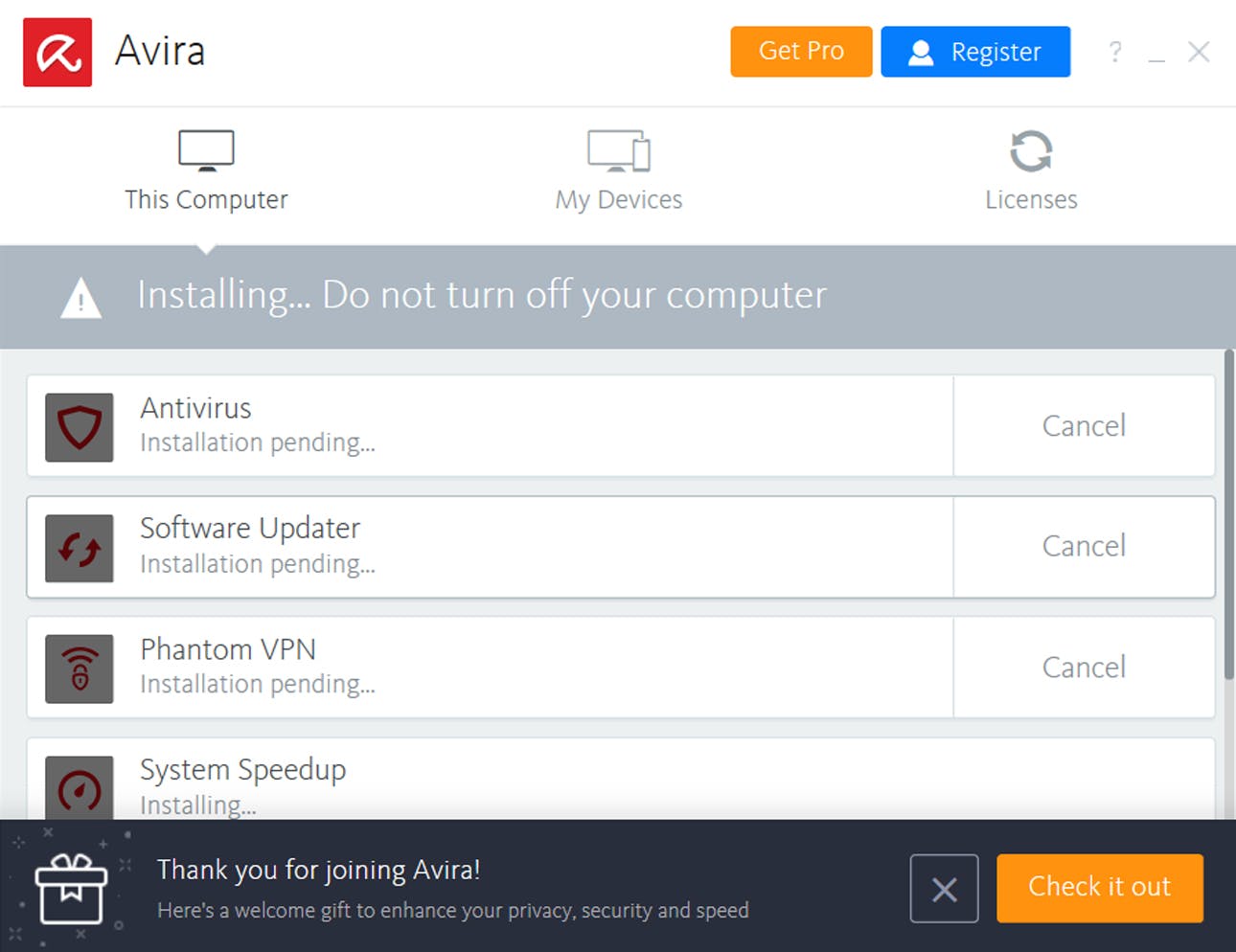1236x952 pixels.
Task: Click the System Speedup gauge icon
Action: (79, 785)
